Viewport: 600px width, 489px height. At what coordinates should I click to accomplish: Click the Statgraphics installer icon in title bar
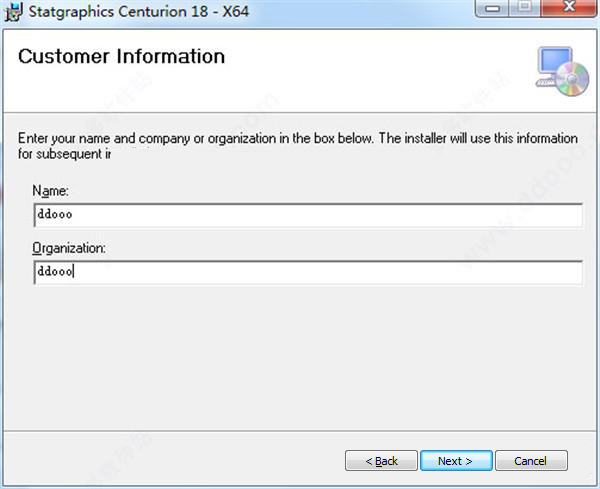[x=12, y=13]
